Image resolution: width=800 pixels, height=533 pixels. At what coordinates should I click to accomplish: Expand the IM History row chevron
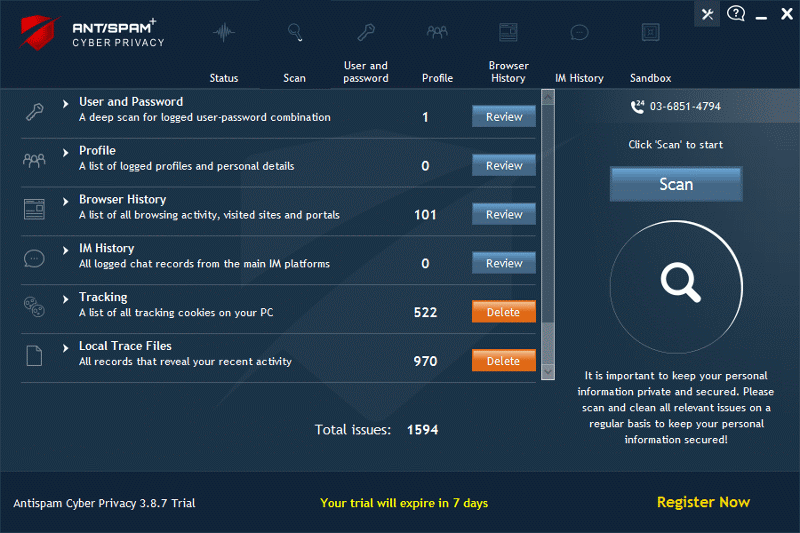pos(65,250)
